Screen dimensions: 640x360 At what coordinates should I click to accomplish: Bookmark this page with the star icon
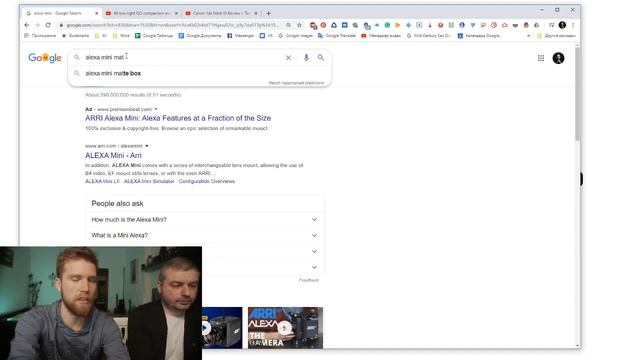click(x=299, y=25)
